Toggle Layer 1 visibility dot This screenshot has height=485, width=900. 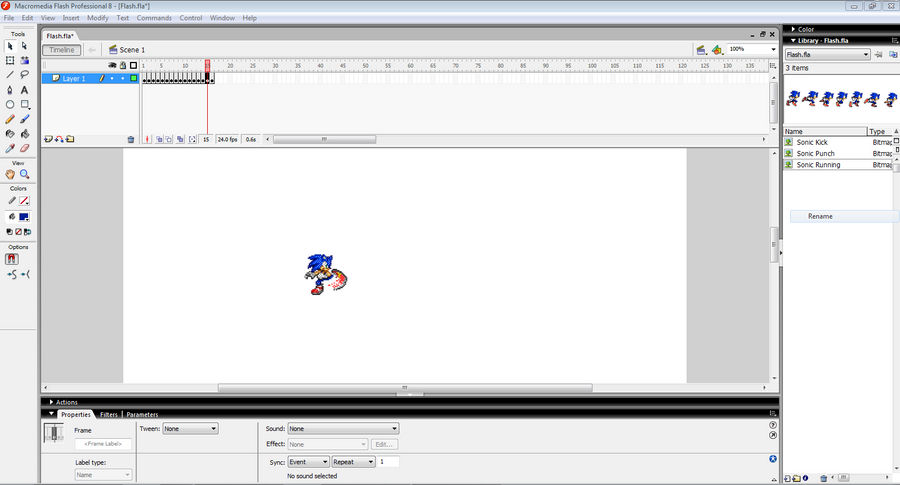pos(112,79)
